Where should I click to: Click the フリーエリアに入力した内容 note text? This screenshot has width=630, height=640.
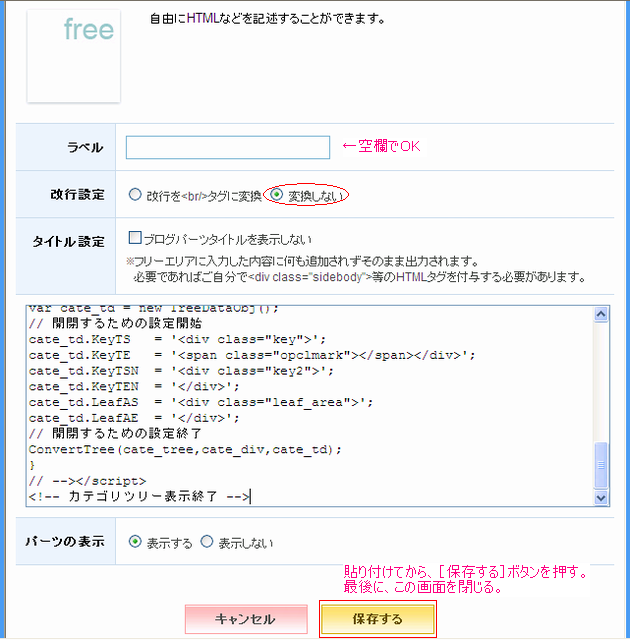click(x=302, y=261)
